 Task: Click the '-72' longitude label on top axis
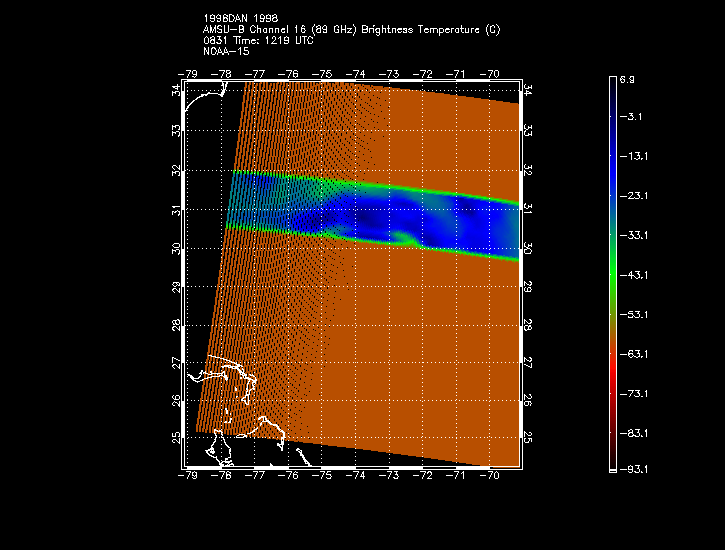(422, 74)
